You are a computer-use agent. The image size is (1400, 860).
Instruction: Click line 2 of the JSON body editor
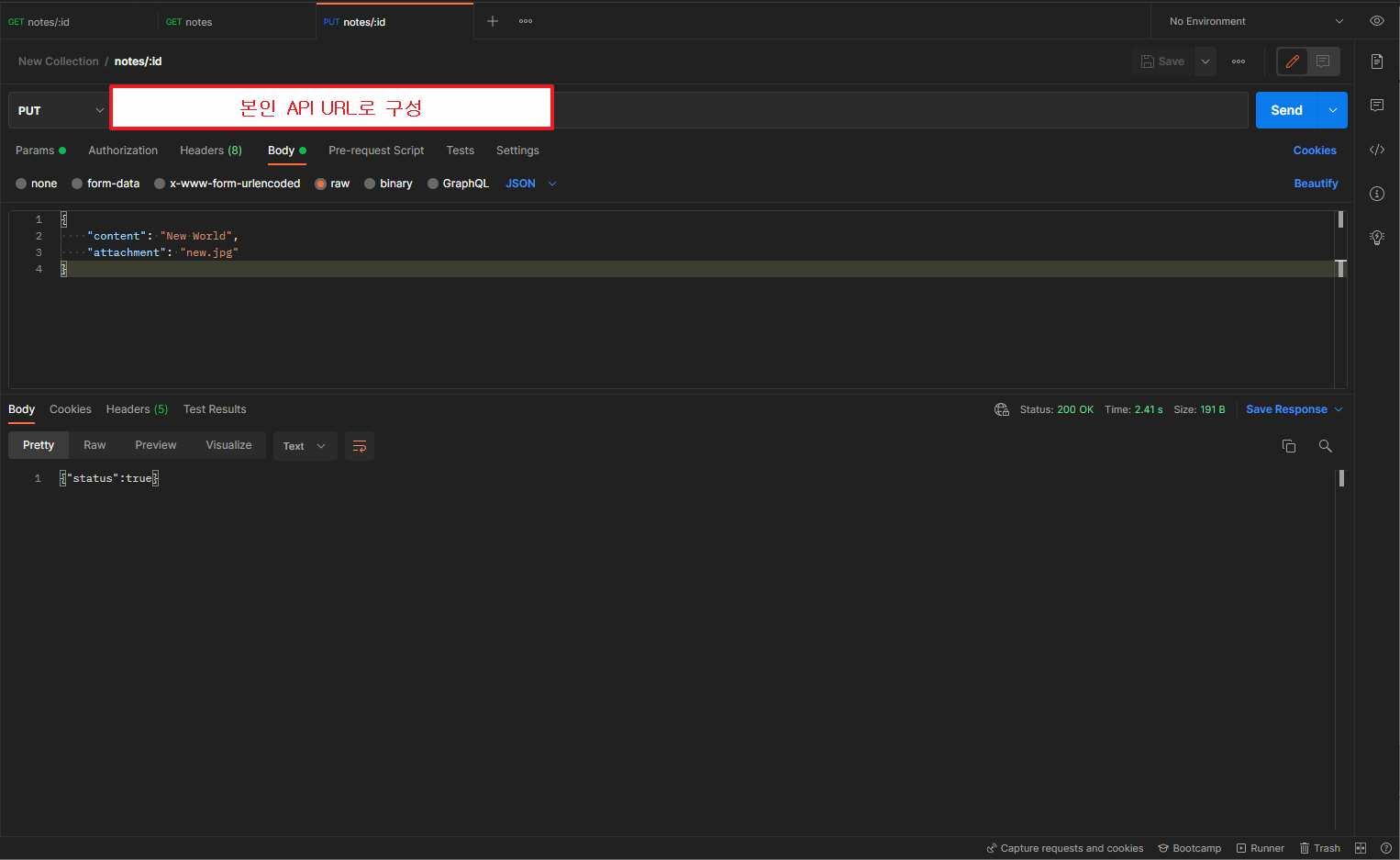(x=697, y=236)
